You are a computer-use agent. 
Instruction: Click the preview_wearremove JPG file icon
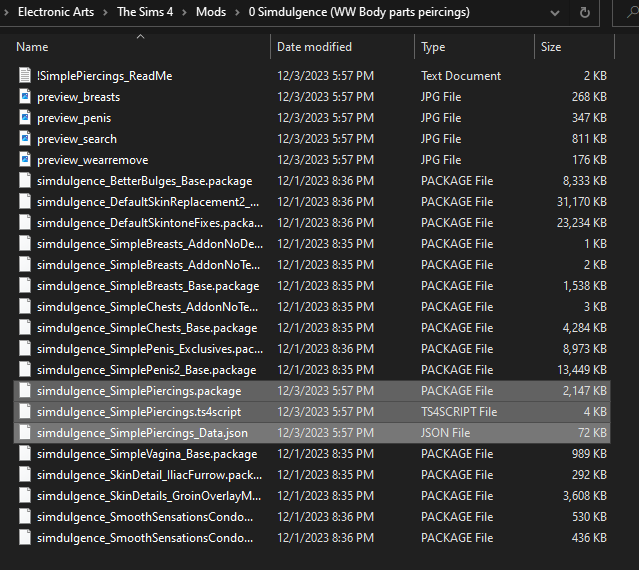25,160
